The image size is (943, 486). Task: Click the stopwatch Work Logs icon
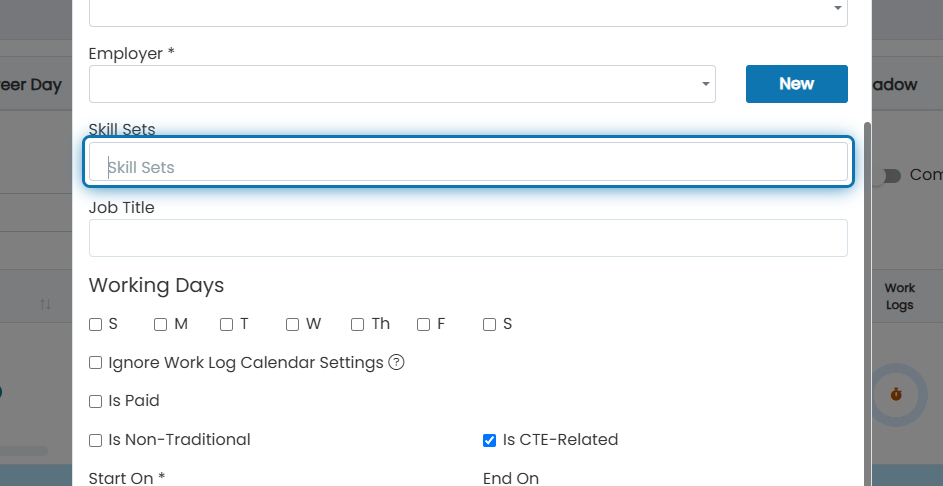(896, 395)
